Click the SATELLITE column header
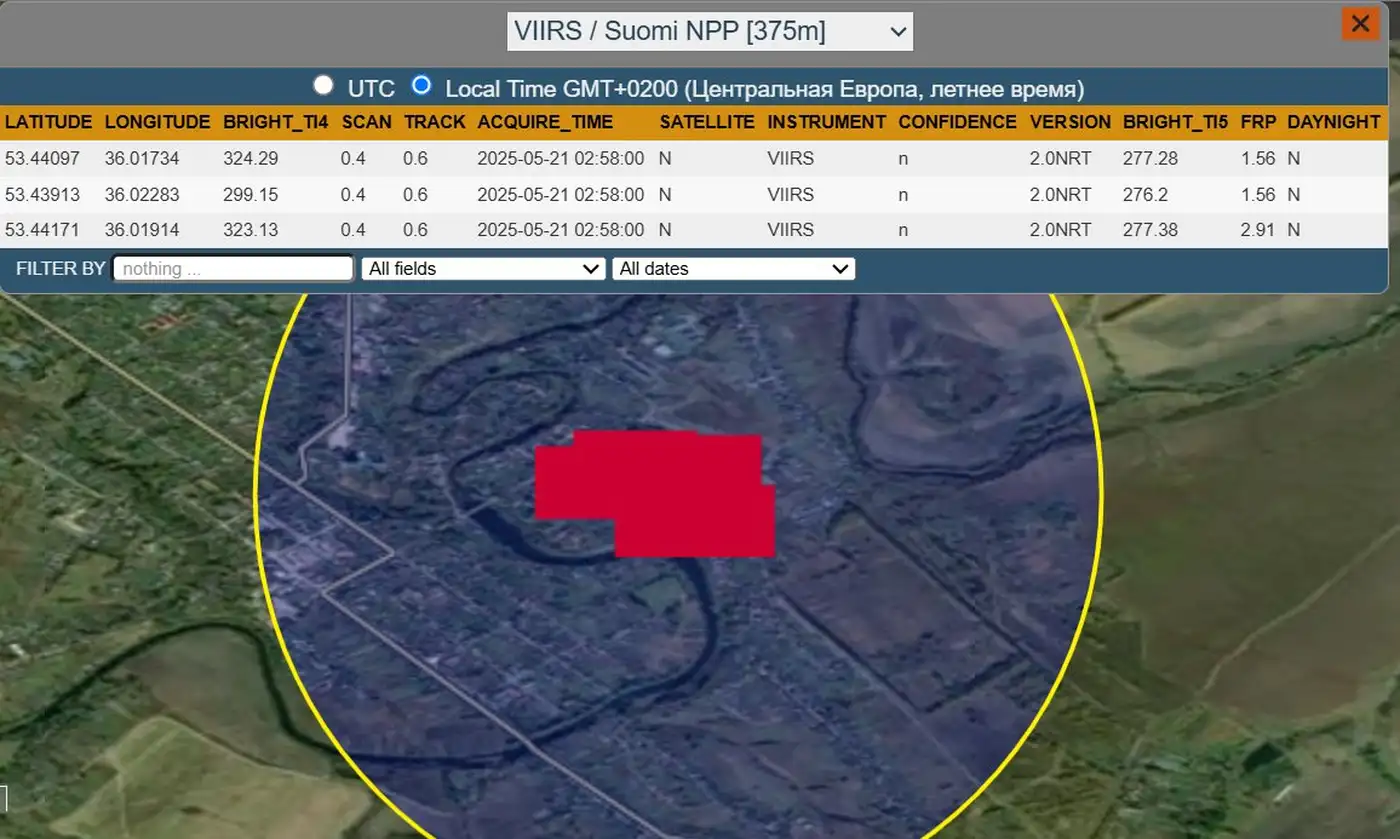 click(x=706, y=122)
